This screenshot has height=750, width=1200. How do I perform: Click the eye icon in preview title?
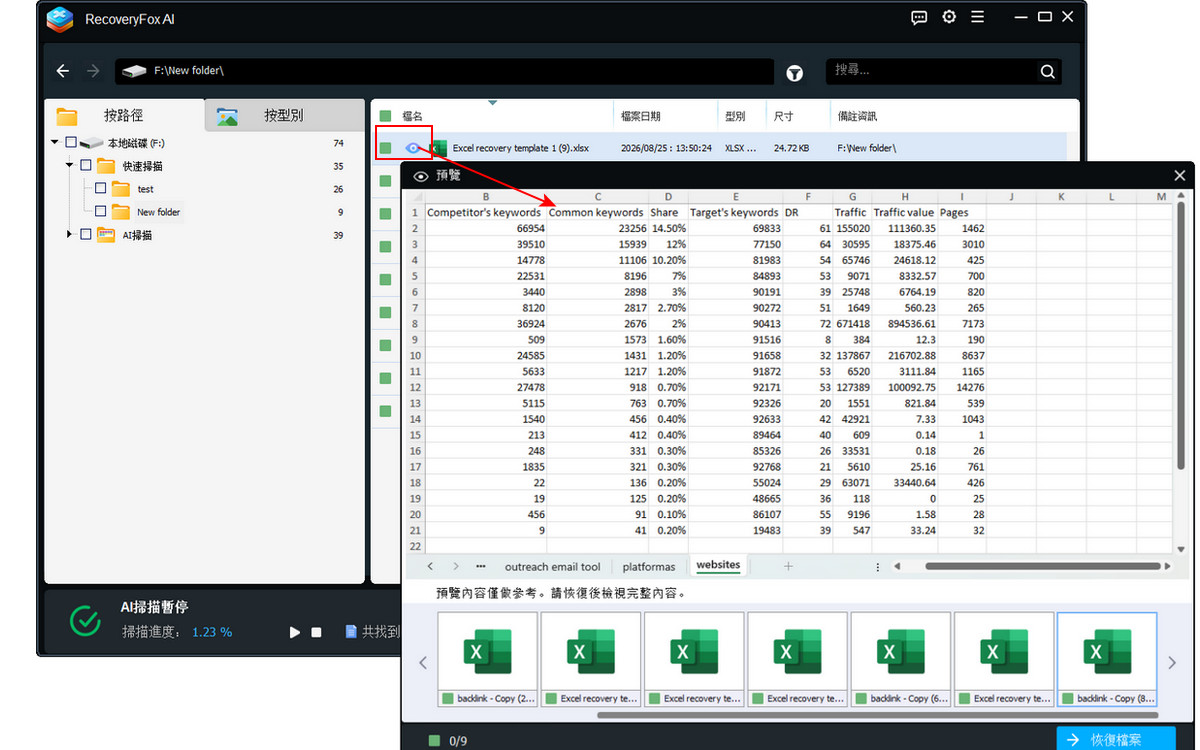coord(421,176)
